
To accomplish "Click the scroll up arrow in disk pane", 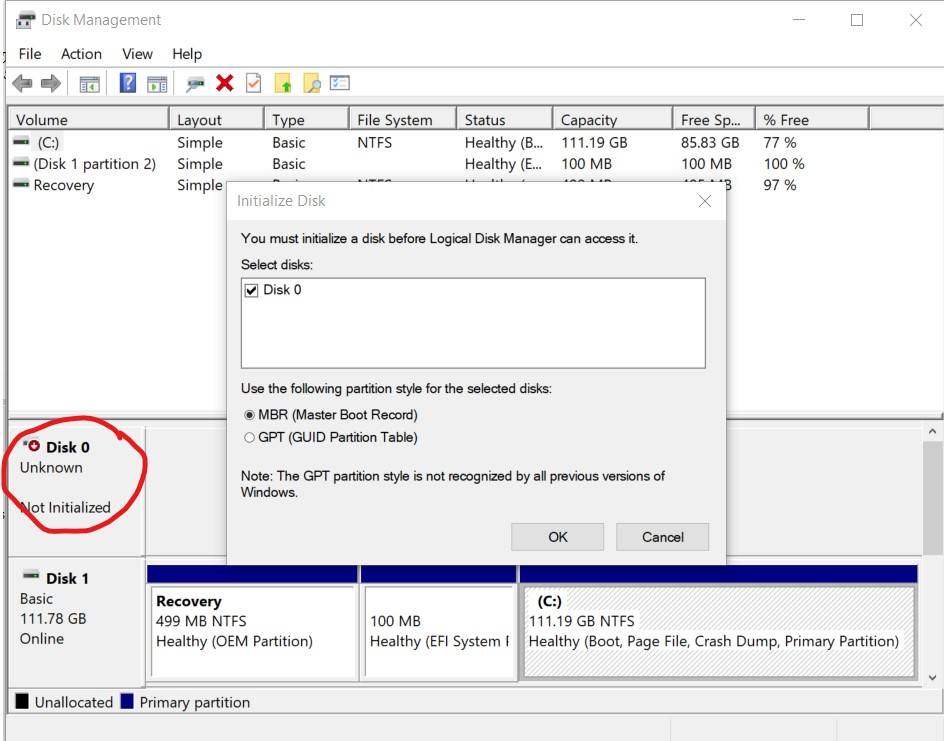I will pyautogui.click(x=932, y=432).
